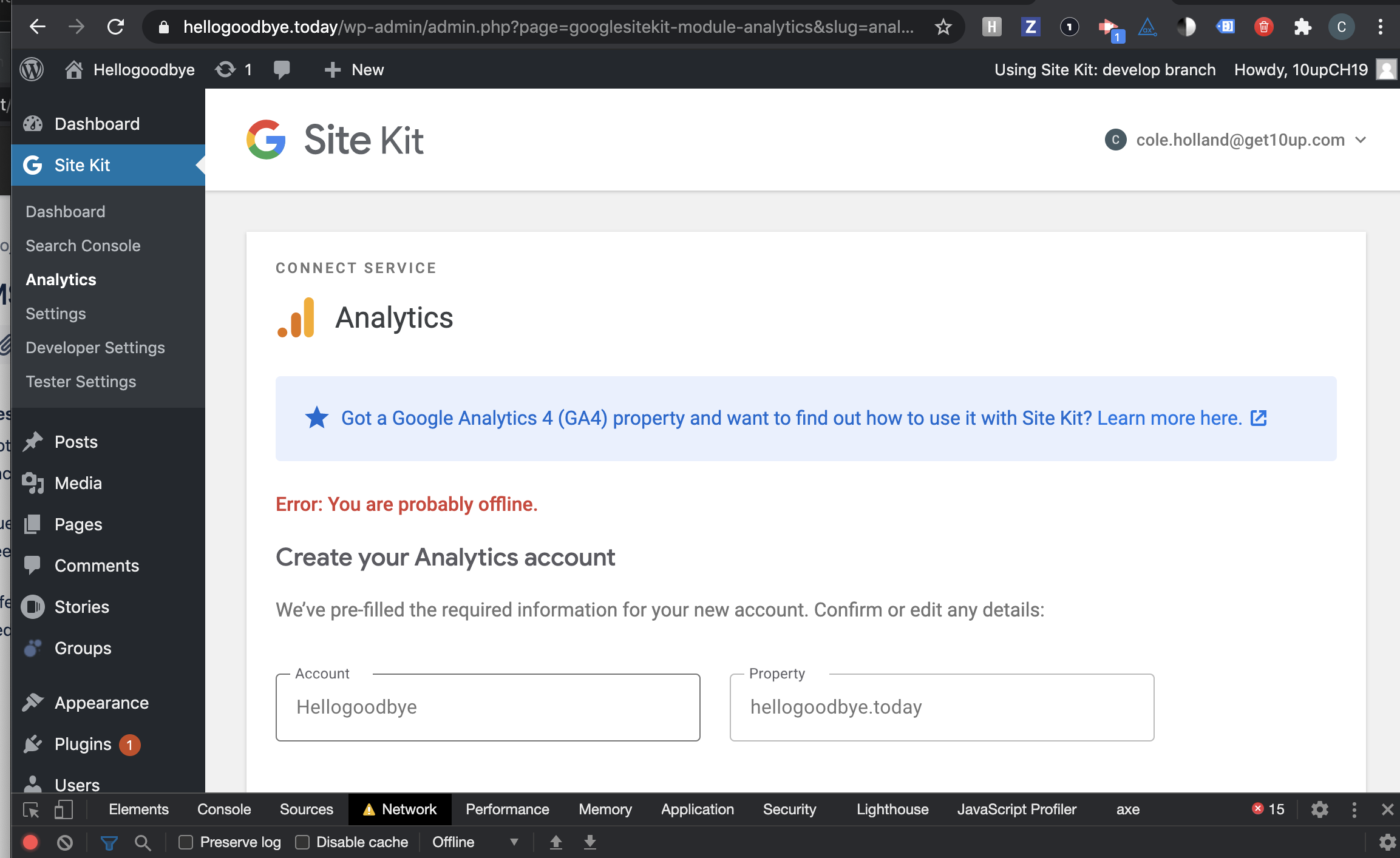
Task: Open Tester Settings submenu item
Action: pyautogui.click(x=81, y=382)
